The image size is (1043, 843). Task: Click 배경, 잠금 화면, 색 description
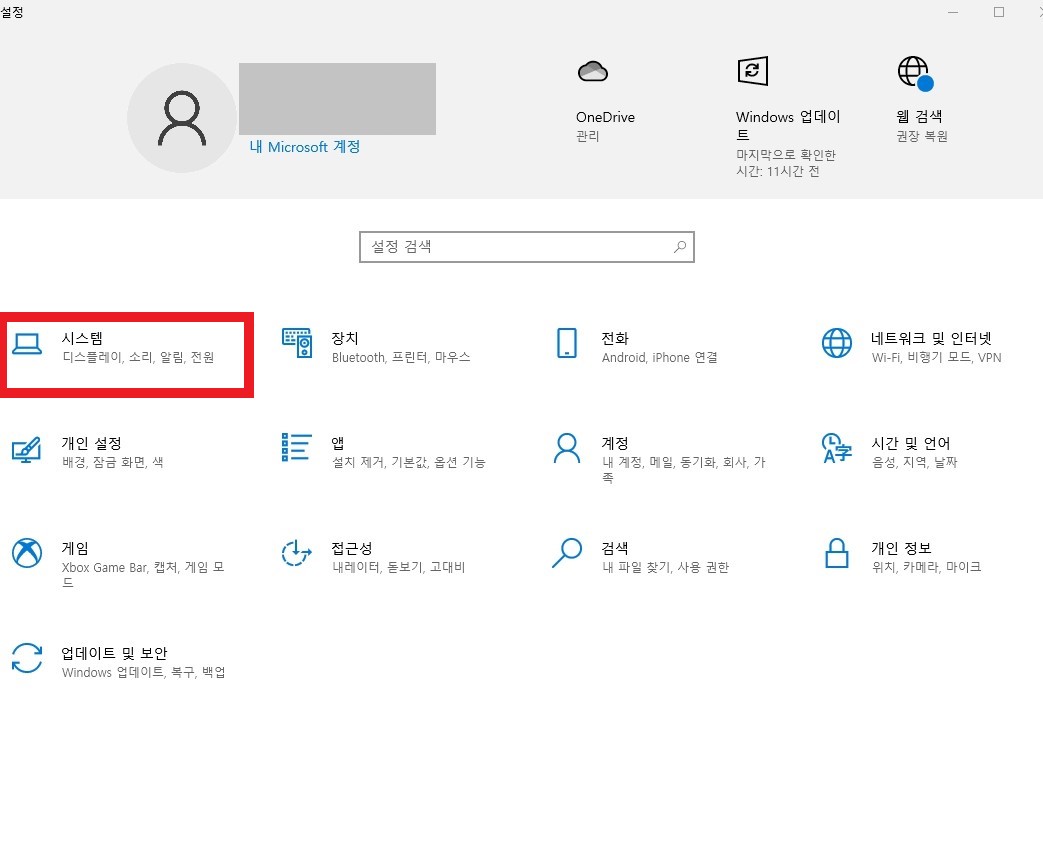coord(113,462)
